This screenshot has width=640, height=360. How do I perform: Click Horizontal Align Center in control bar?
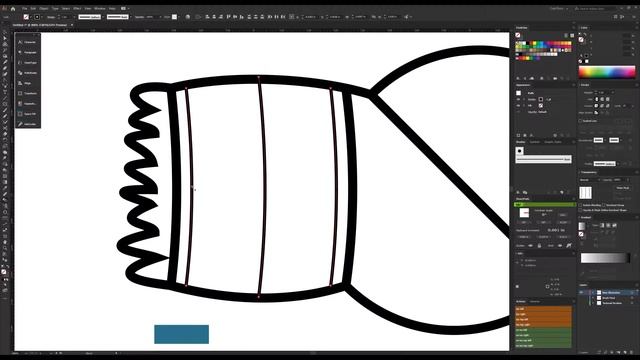213,17
